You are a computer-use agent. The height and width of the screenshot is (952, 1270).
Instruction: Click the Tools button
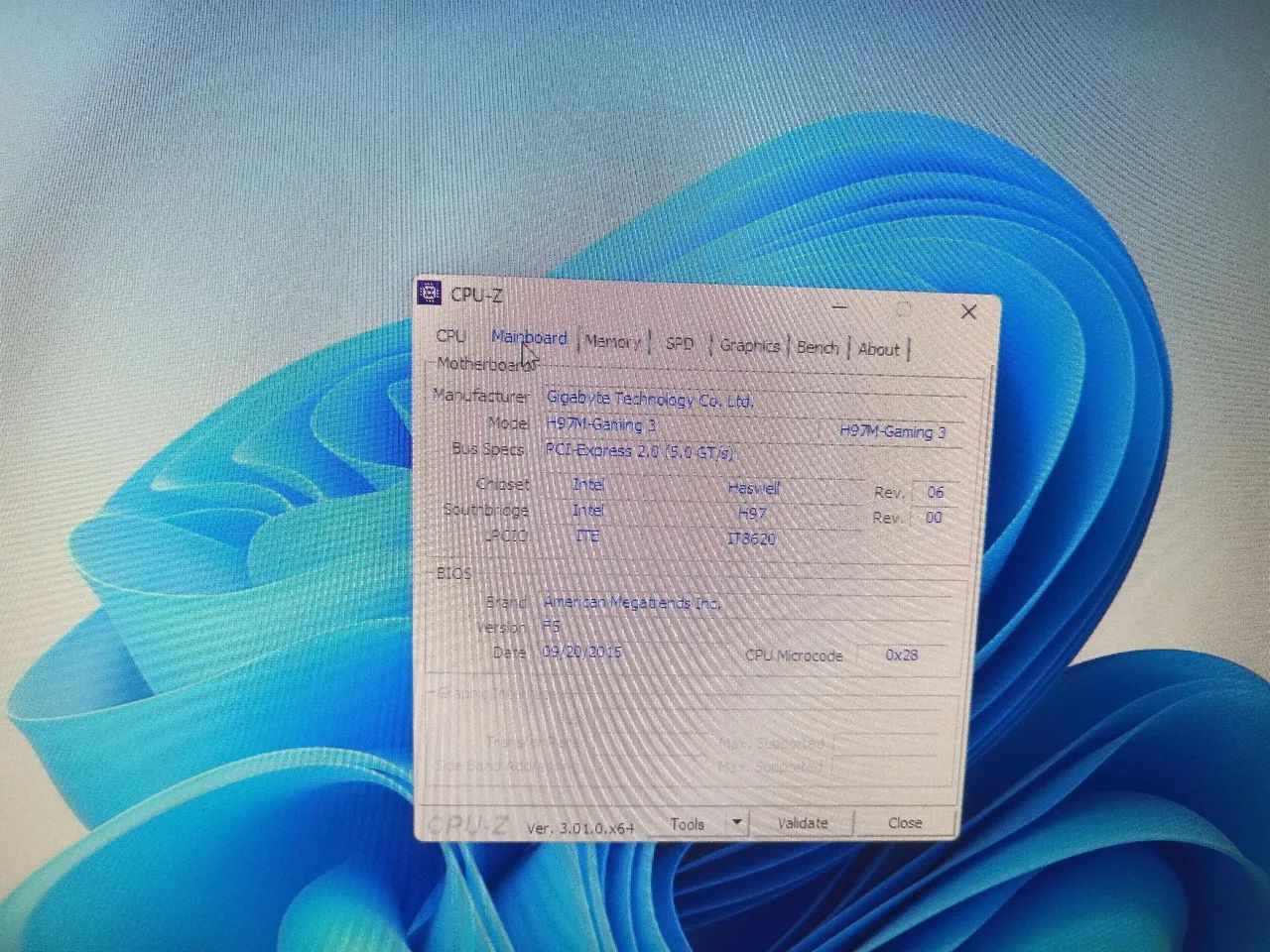688,823
